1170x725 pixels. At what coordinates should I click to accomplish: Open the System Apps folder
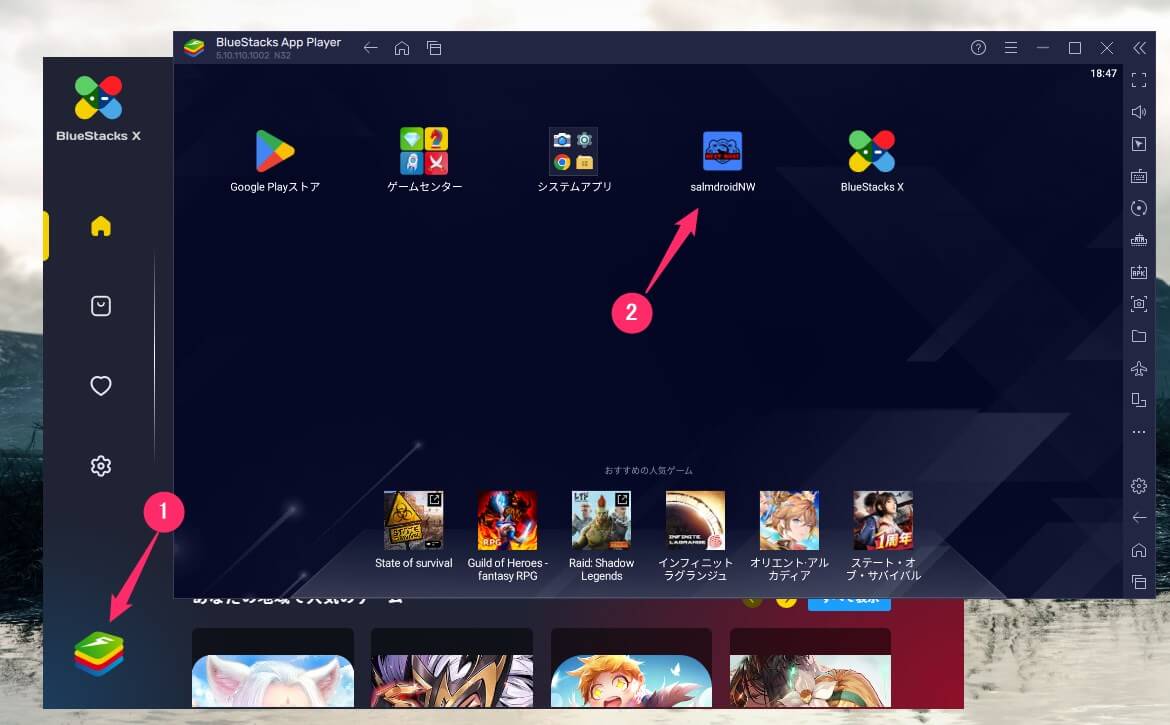point(573,152)
